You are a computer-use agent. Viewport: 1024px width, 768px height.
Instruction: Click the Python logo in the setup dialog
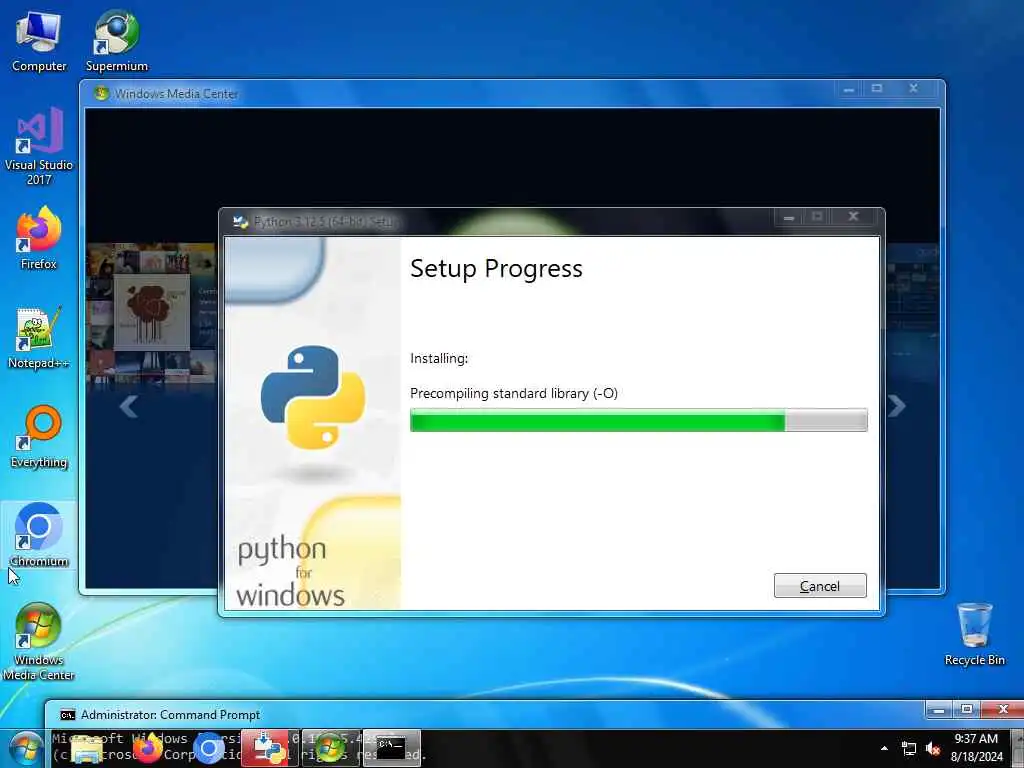point(313,396)
